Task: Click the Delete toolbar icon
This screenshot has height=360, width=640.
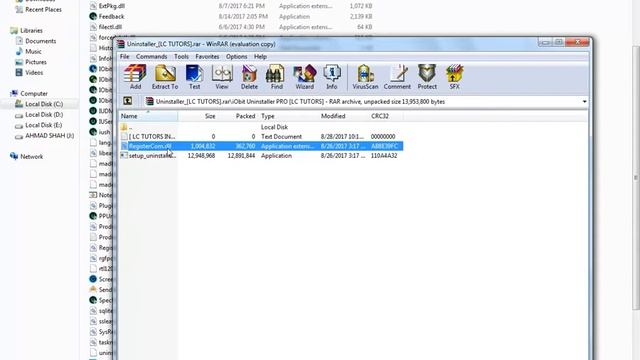Action: click(249, 77)
